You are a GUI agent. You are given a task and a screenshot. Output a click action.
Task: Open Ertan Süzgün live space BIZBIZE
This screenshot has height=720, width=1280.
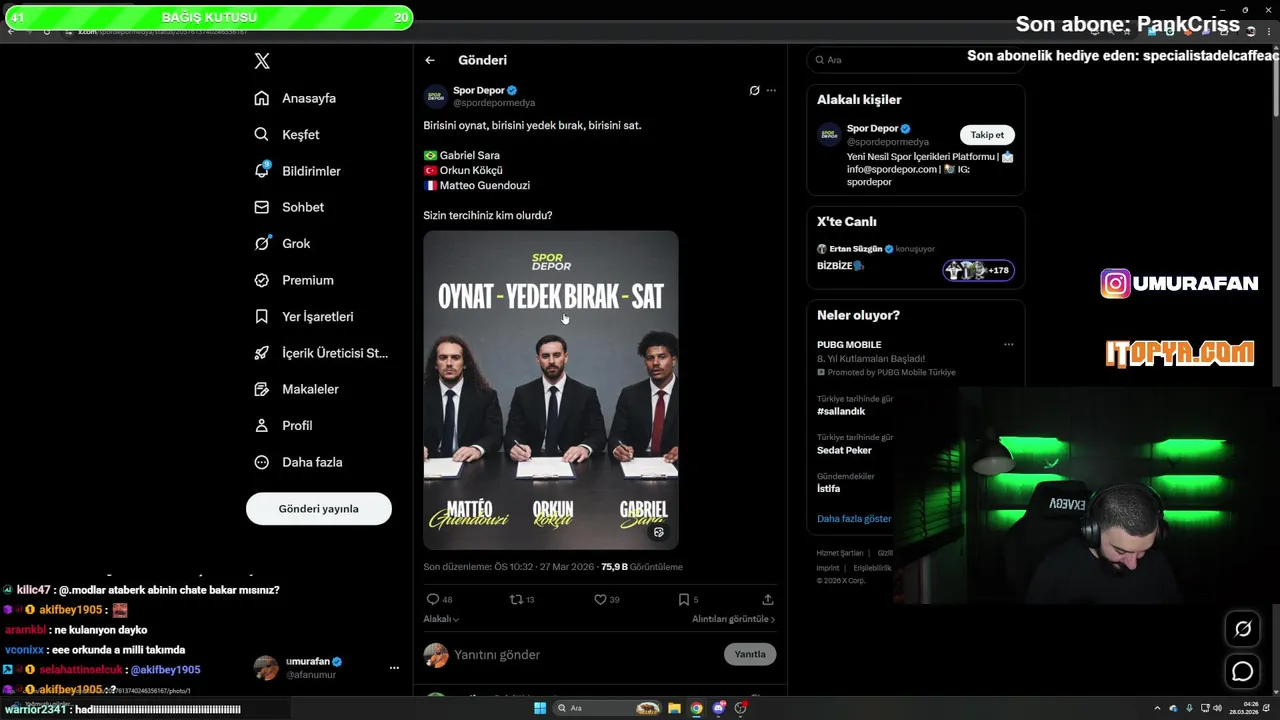coord(840,266)
